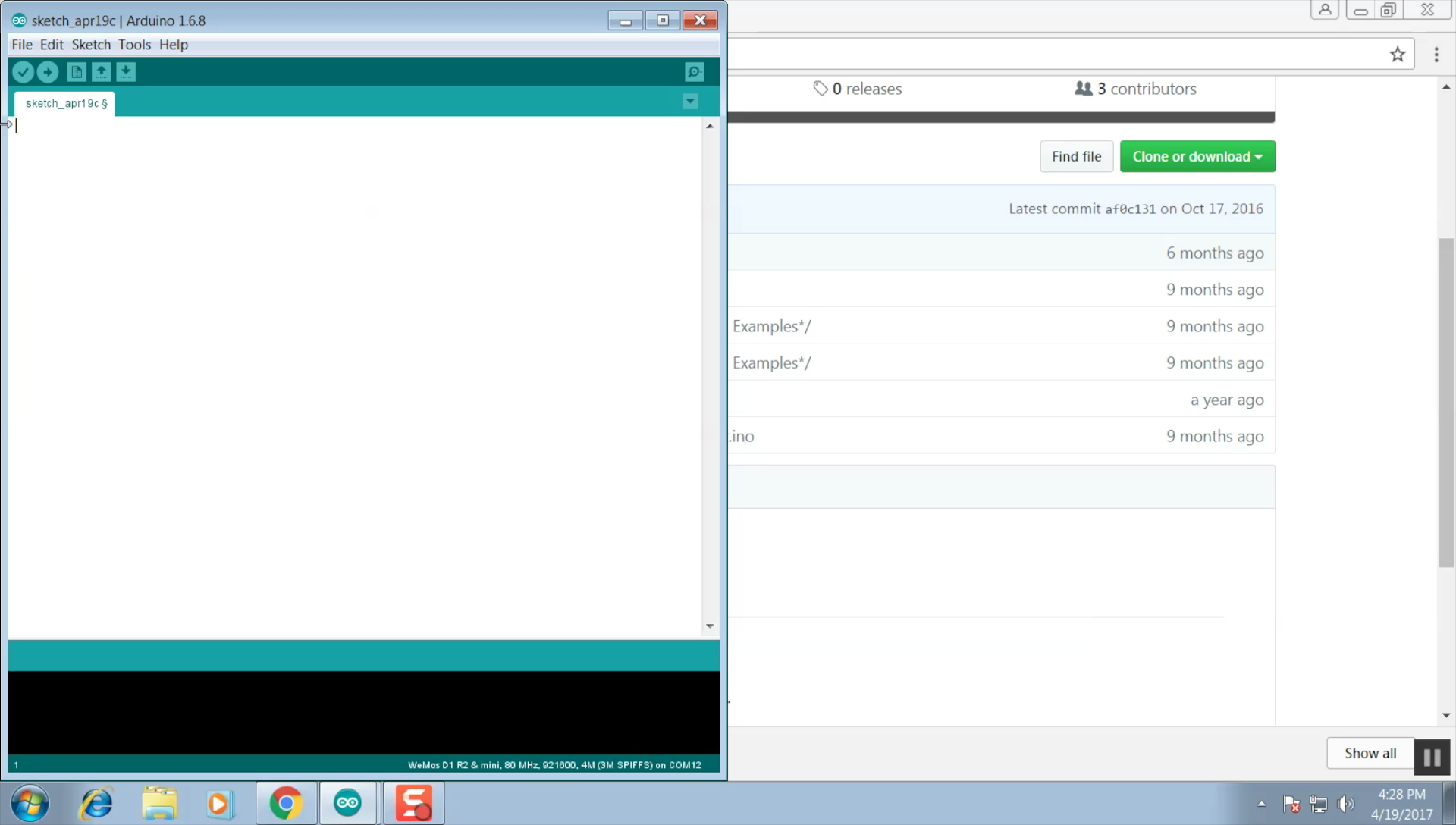Click the 3 contributors link
Viewport: 1456px width, 825px height.
(1135, 89)
